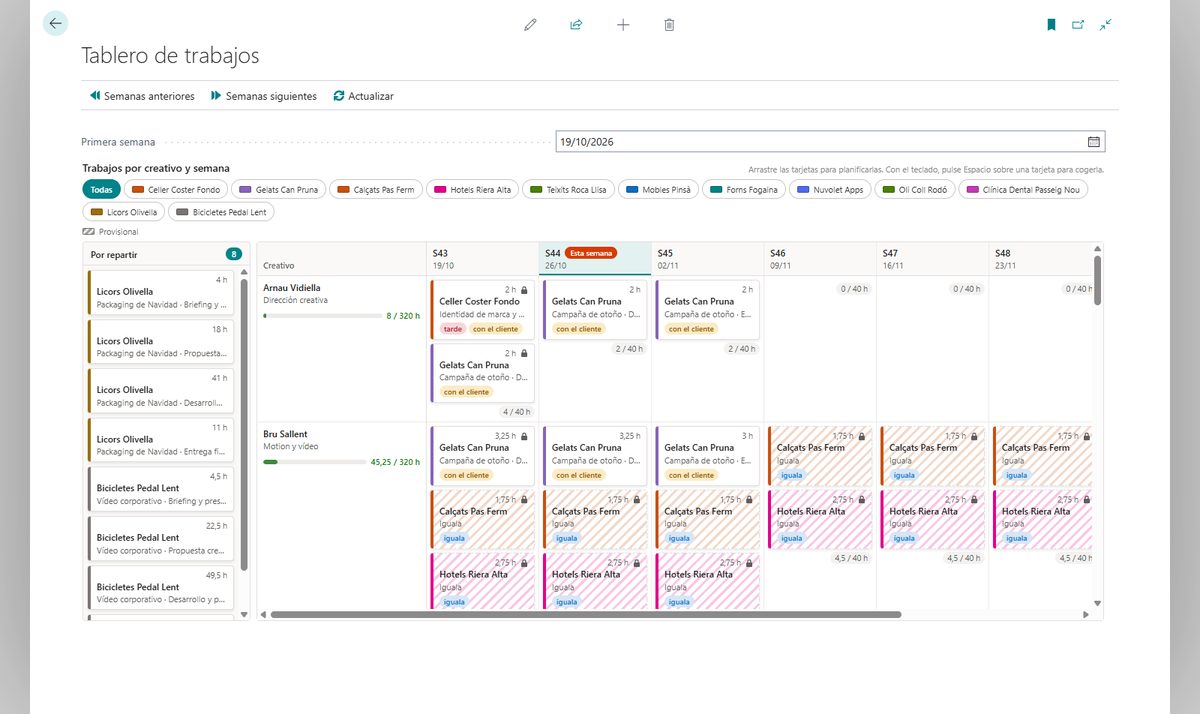Delete with the trash bin icon
Viewport: 1200px width, 714px height.
(669, 24)
